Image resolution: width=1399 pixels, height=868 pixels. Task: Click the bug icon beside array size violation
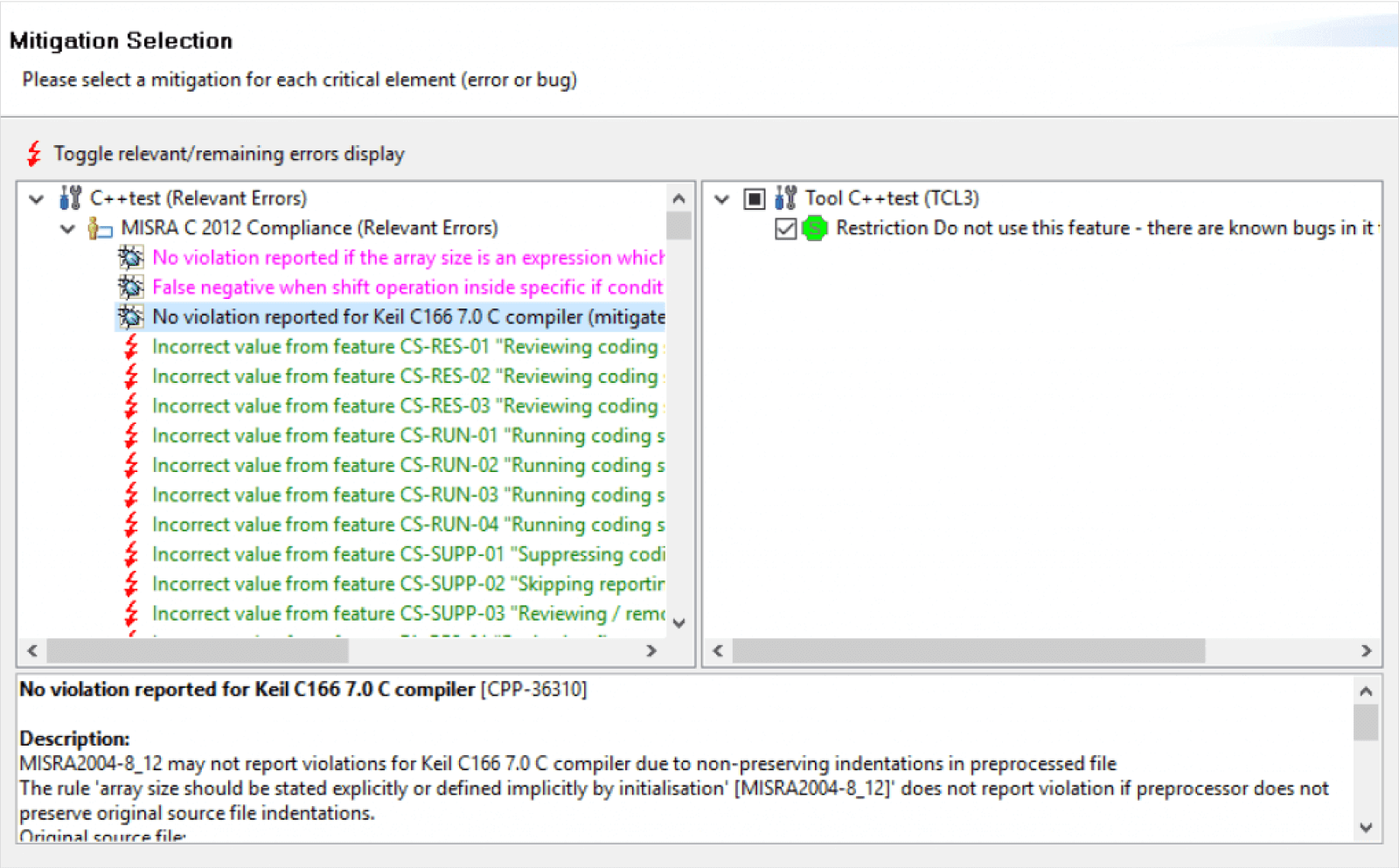131,258
